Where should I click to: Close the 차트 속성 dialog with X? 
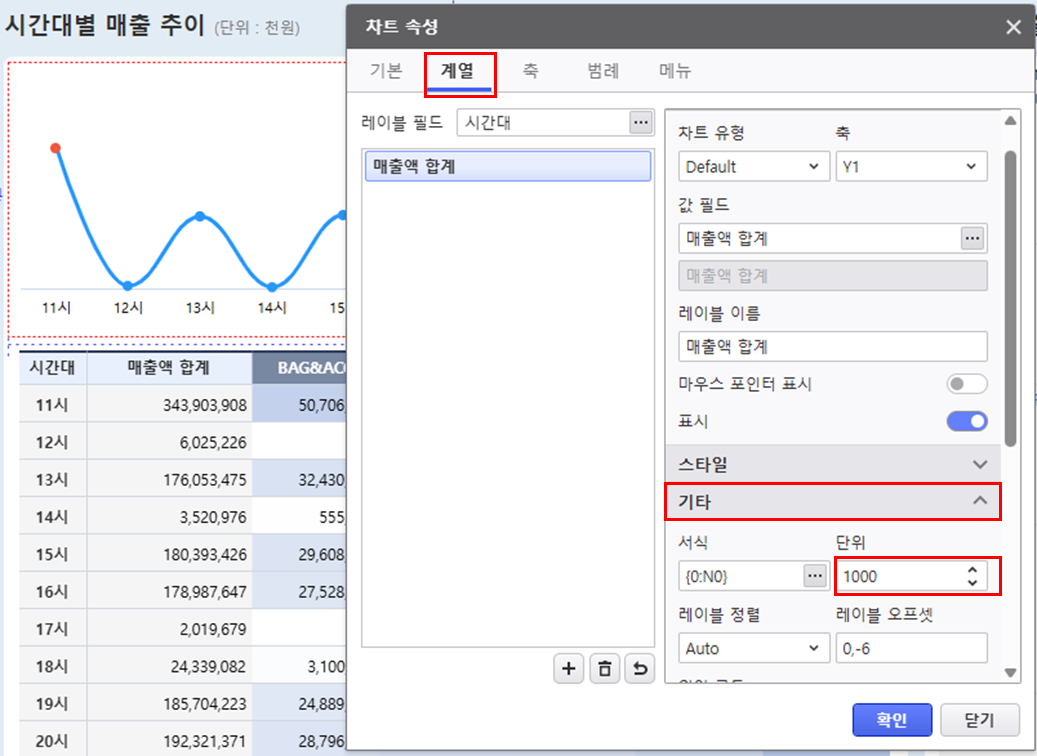coord(1013,27)
